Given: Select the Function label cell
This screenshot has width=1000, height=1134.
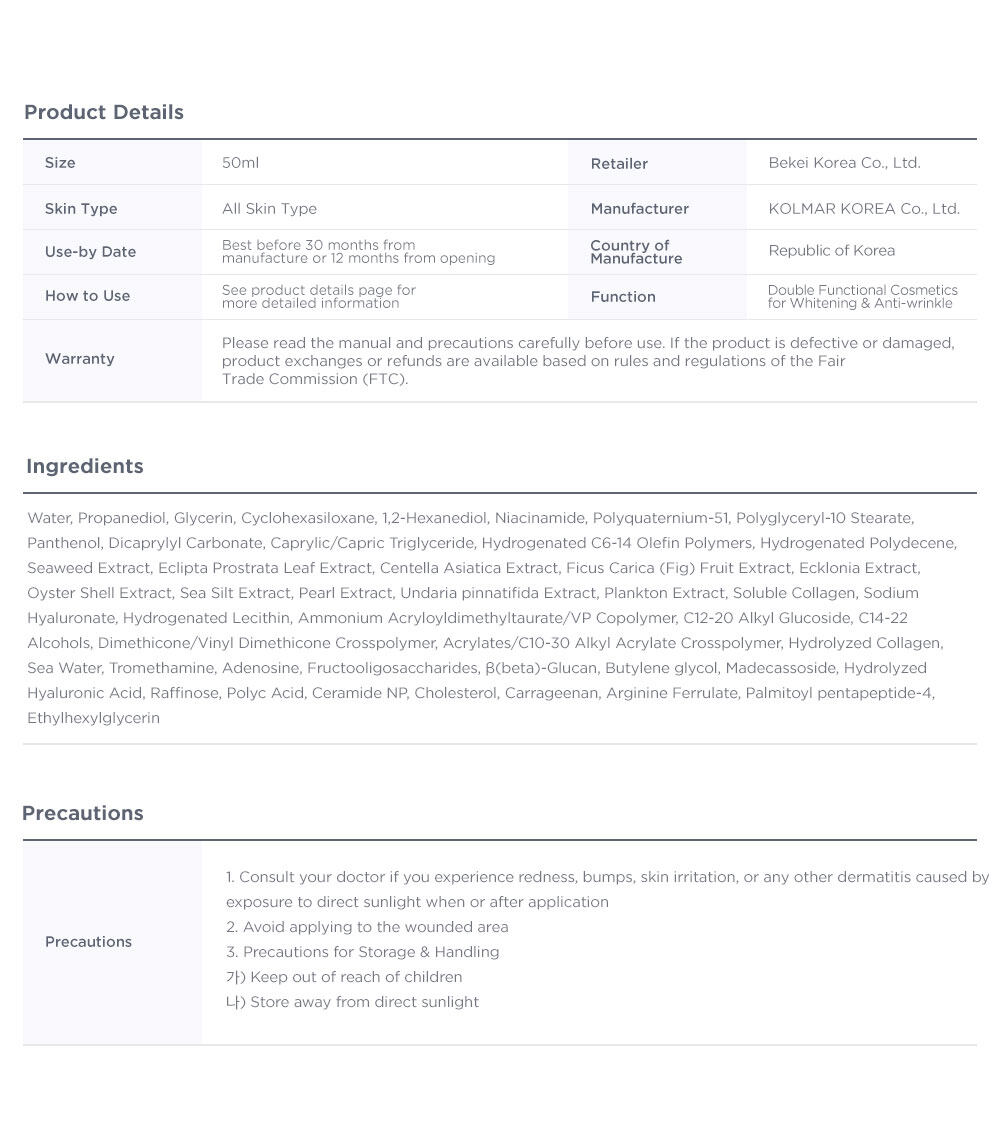Looking at the screenshot, I should pyautogui.click(x=657, y=297).
